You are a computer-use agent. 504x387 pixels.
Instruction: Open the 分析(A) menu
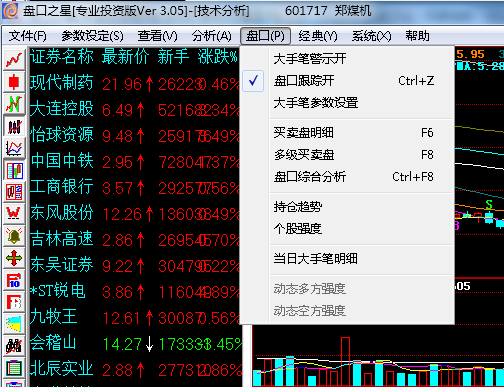click(211, 36)
